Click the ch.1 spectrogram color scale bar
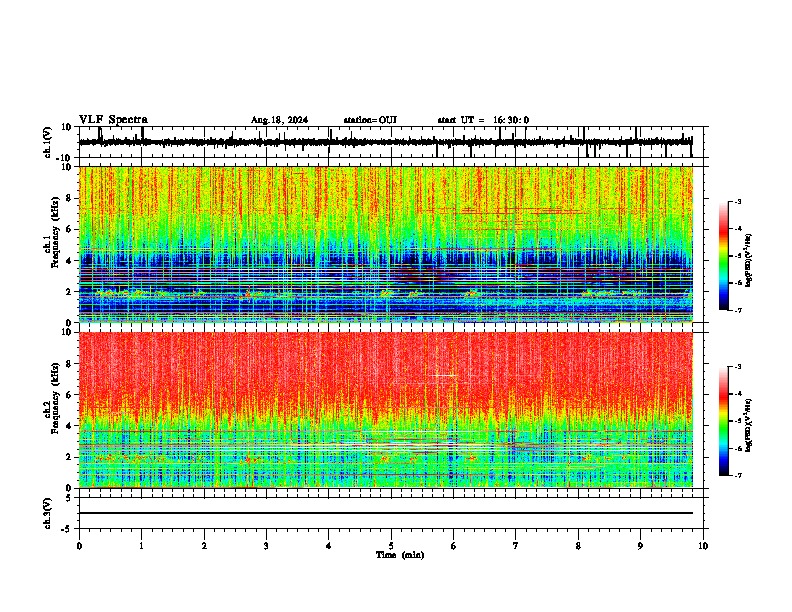 pos(723,256)
